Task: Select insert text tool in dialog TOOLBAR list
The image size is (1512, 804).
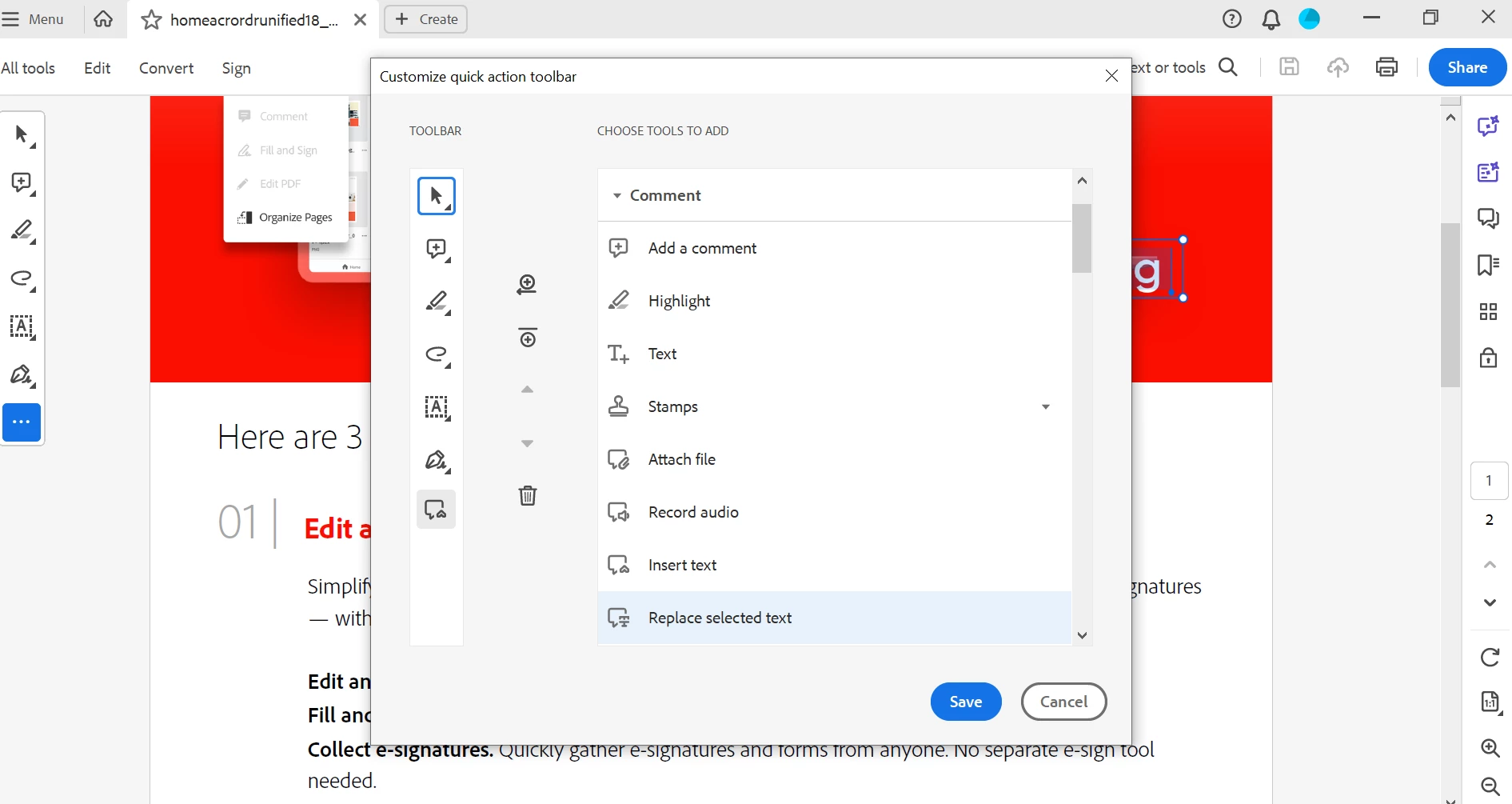Action: (437, 510)
